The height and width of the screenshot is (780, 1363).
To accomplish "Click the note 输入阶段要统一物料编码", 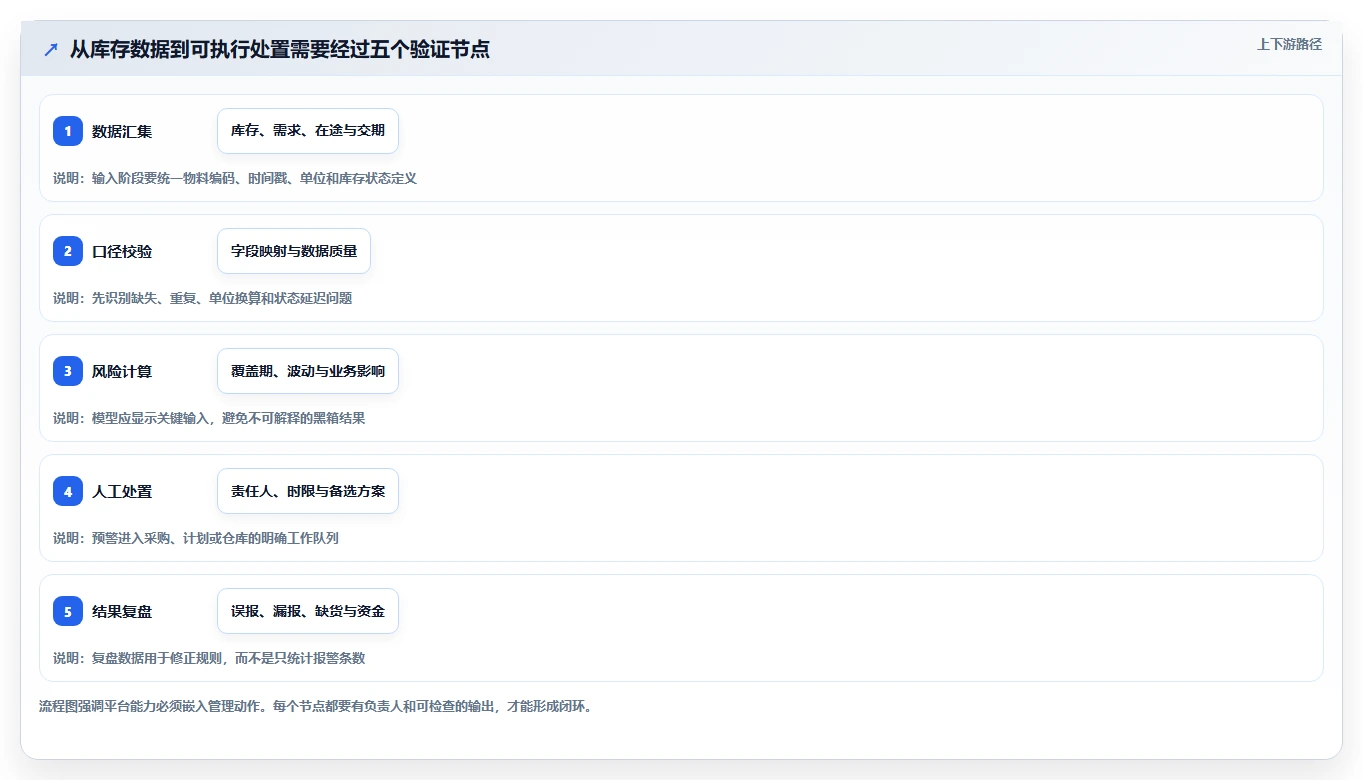I will point(235,178).
